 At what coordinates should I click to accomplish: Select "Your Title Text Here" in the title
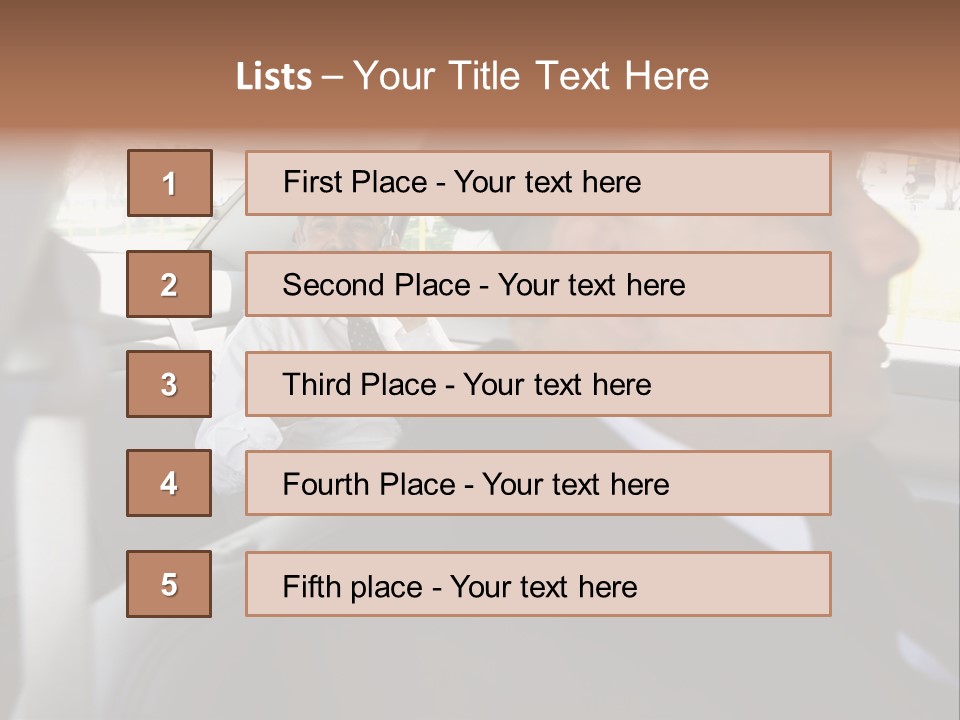531,76
